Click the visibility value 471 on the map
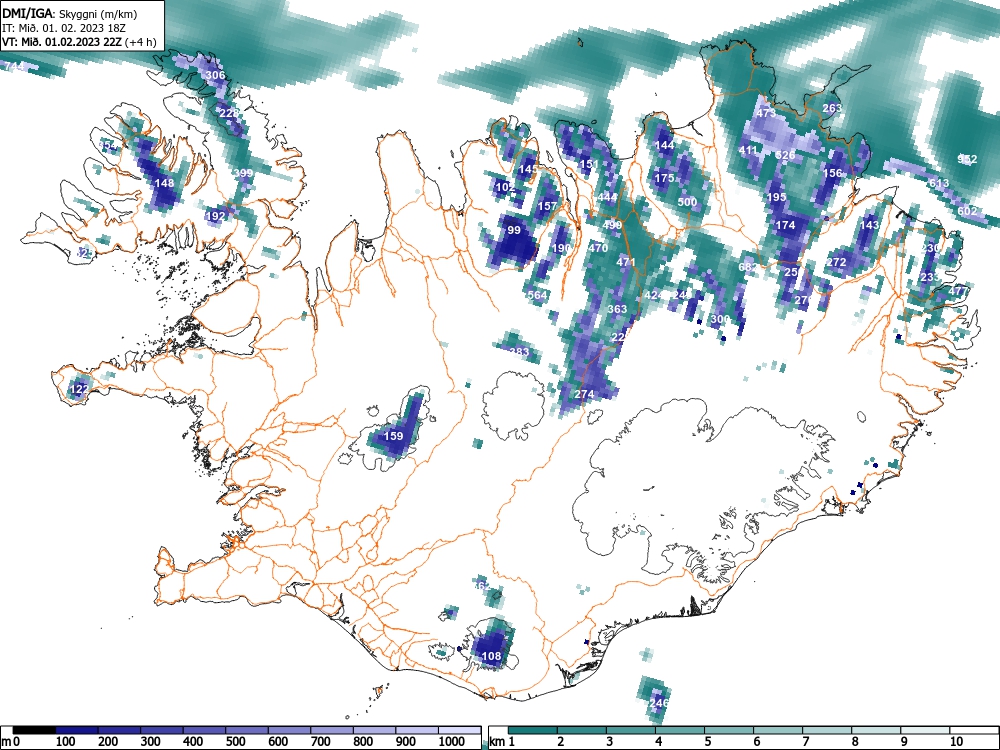1000x750 pixels. click(626, 262)
